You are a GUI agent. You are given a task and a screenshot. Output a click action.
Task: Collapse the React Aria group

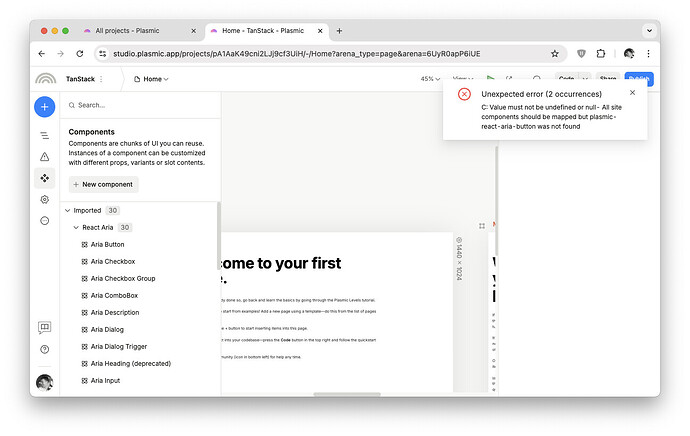[76, 228]
